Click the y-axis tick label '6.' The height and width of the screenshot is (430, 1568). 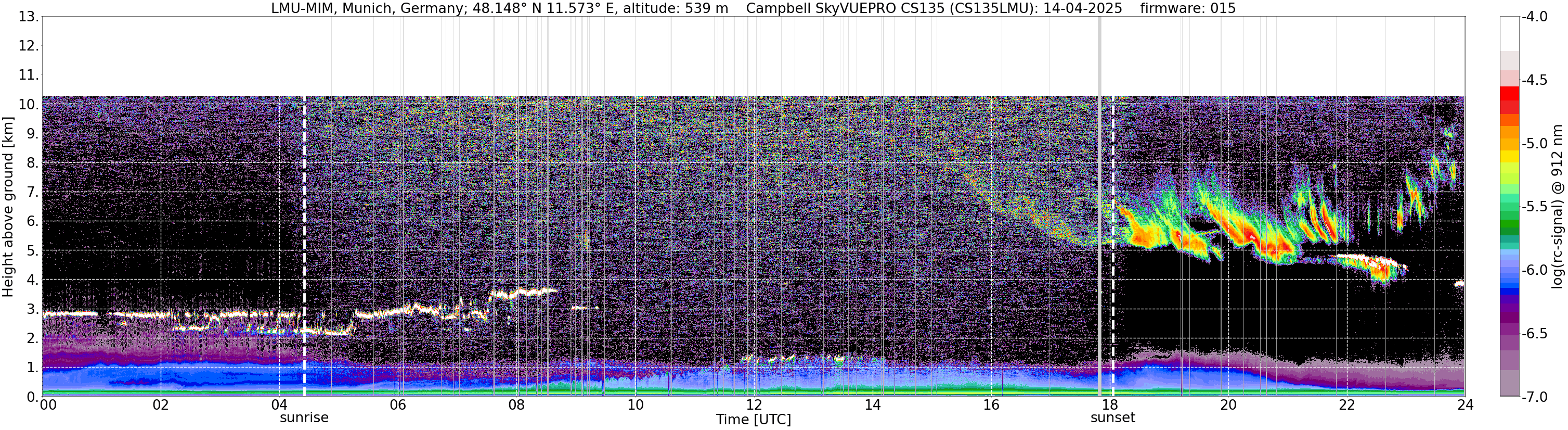coord(33,222)
